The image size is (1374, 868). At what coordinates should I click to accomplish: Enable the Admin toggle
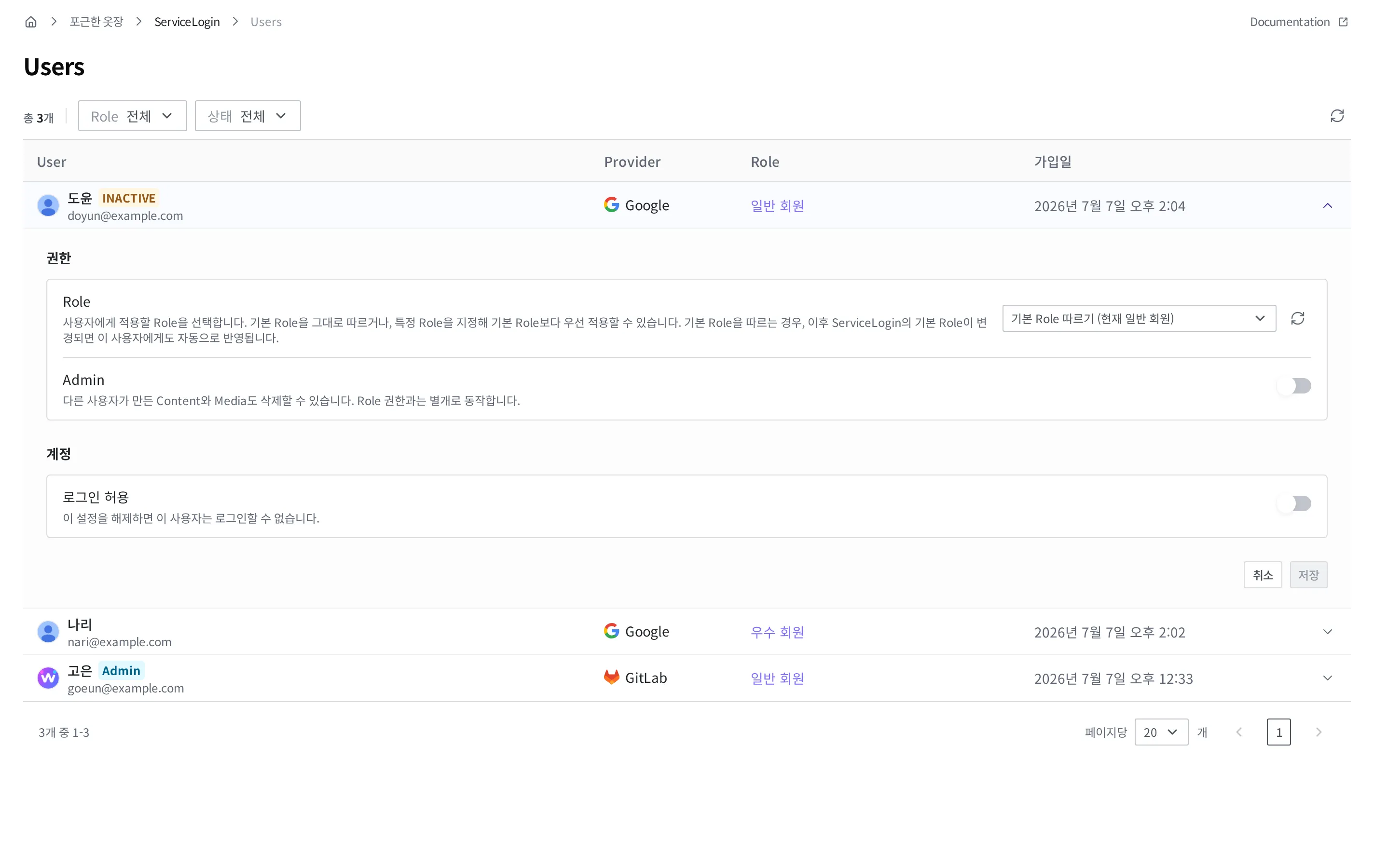click(1294, 386)
